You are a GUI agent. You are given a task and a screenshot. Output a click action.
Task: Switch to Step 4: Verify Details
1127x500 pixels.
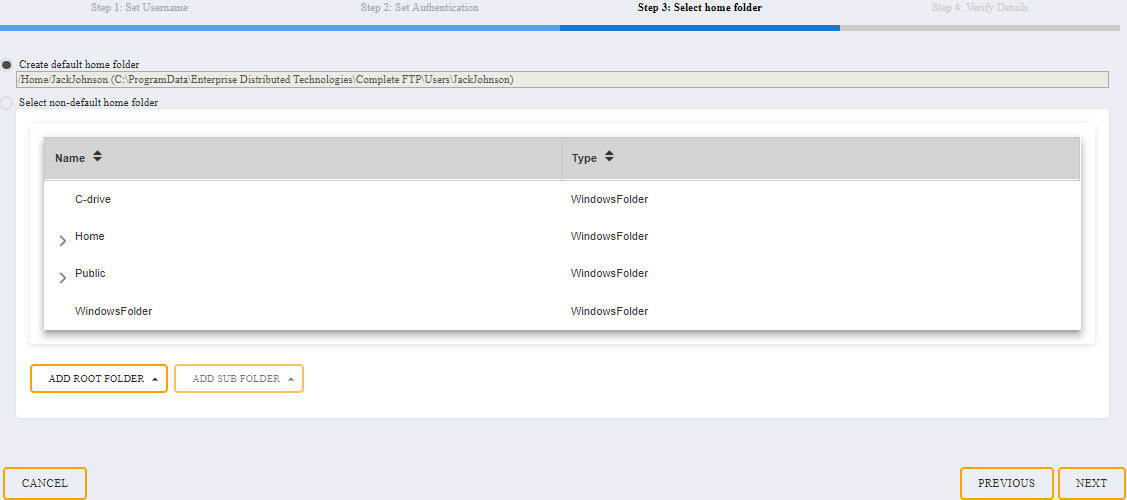979,8
